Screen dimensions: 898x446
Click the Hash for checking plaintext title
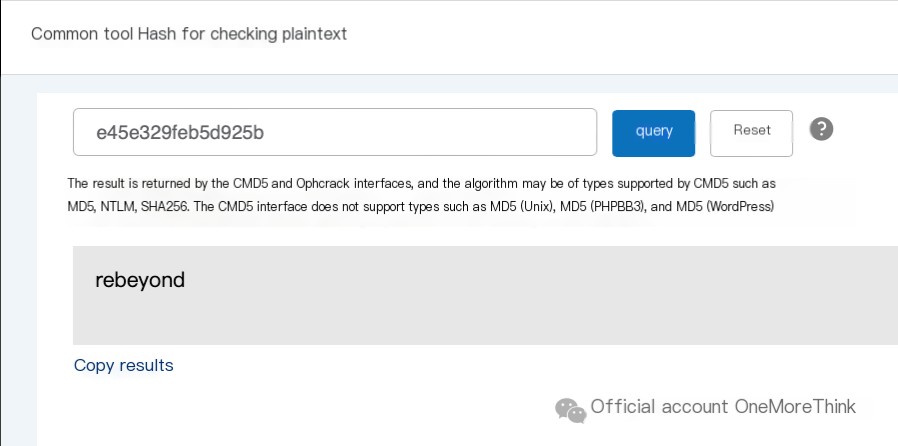click(x=242, y=34)
